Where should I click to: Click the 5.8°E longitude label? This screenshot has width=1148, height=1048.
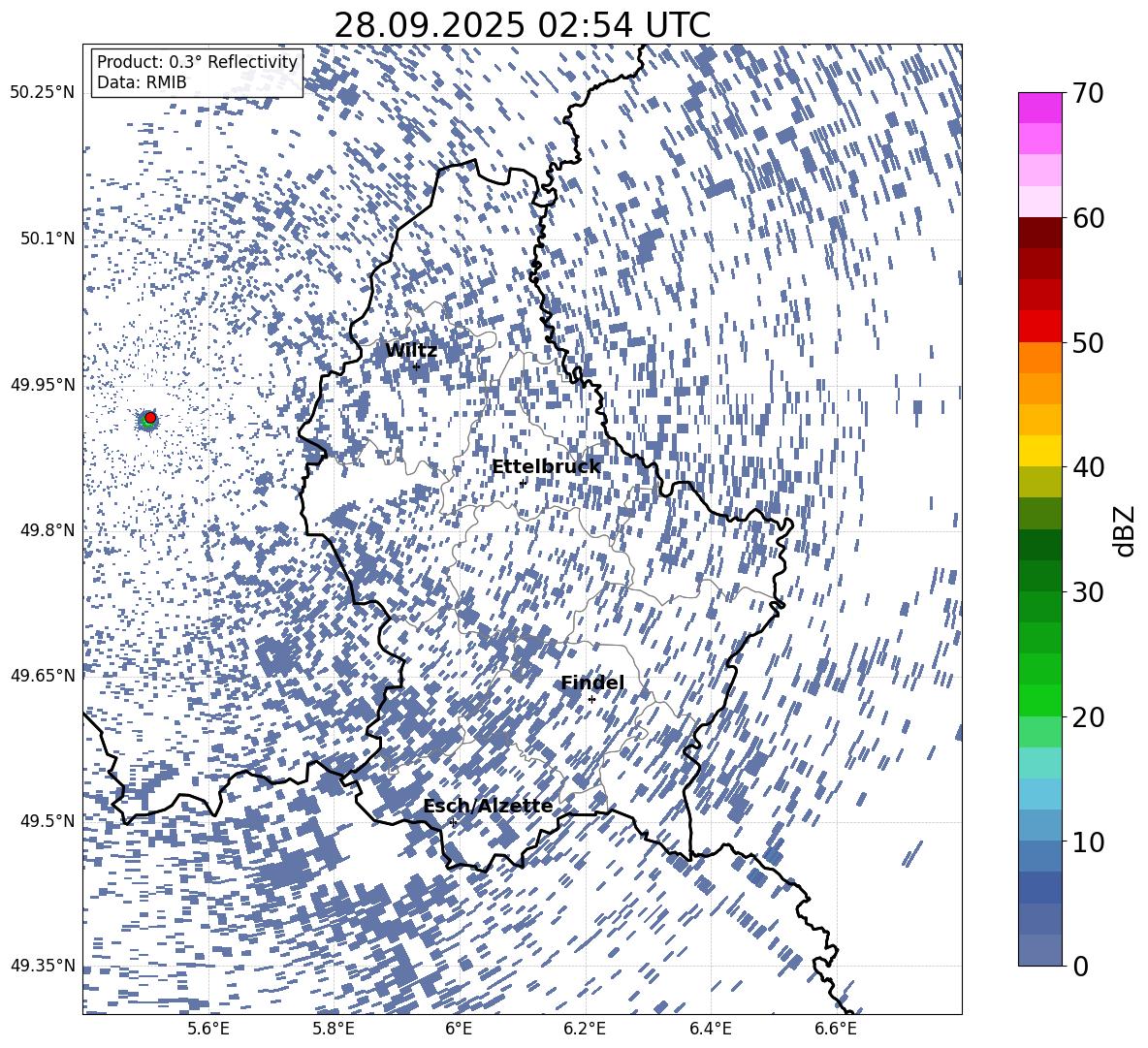tap(334, 1029)
